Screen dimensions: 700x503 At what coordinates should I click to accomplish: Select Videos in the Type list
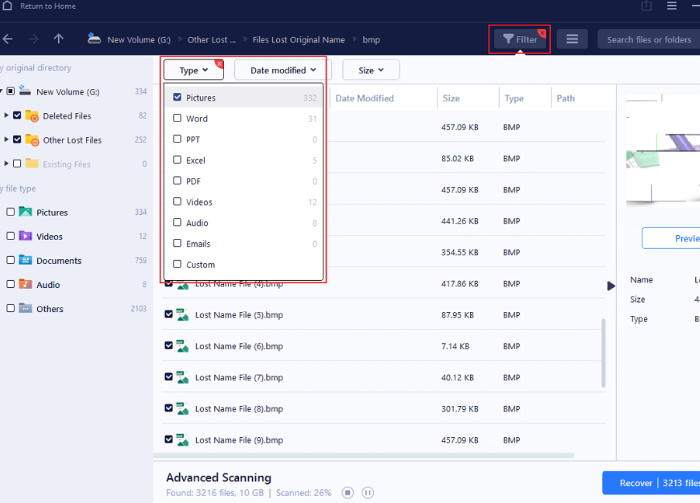178,202
